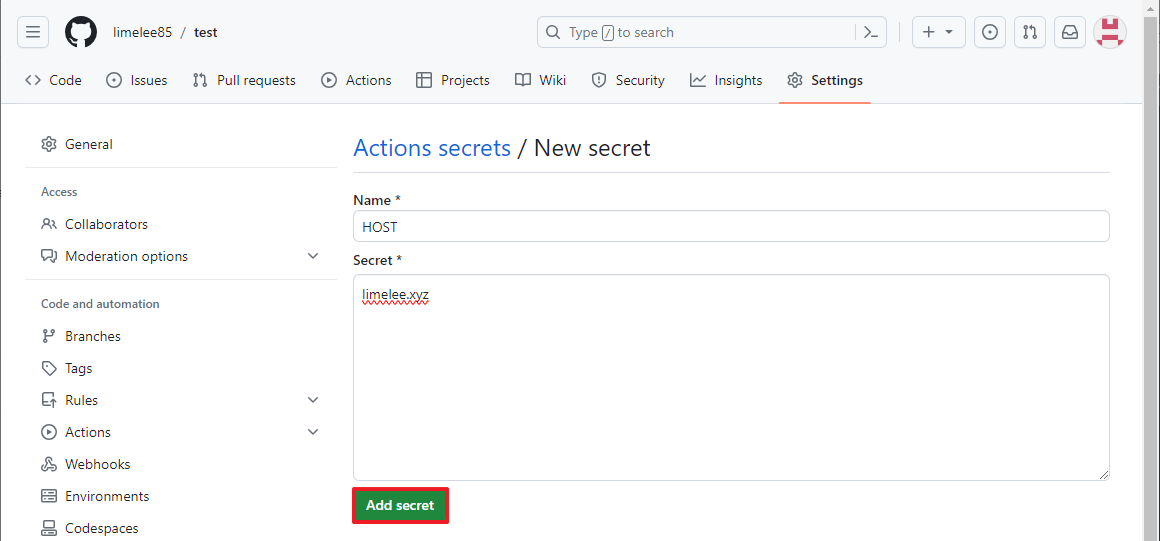Click the General gear icon
The width and height of the screenshot is (1160, 541).
click(x=49, y=144)
